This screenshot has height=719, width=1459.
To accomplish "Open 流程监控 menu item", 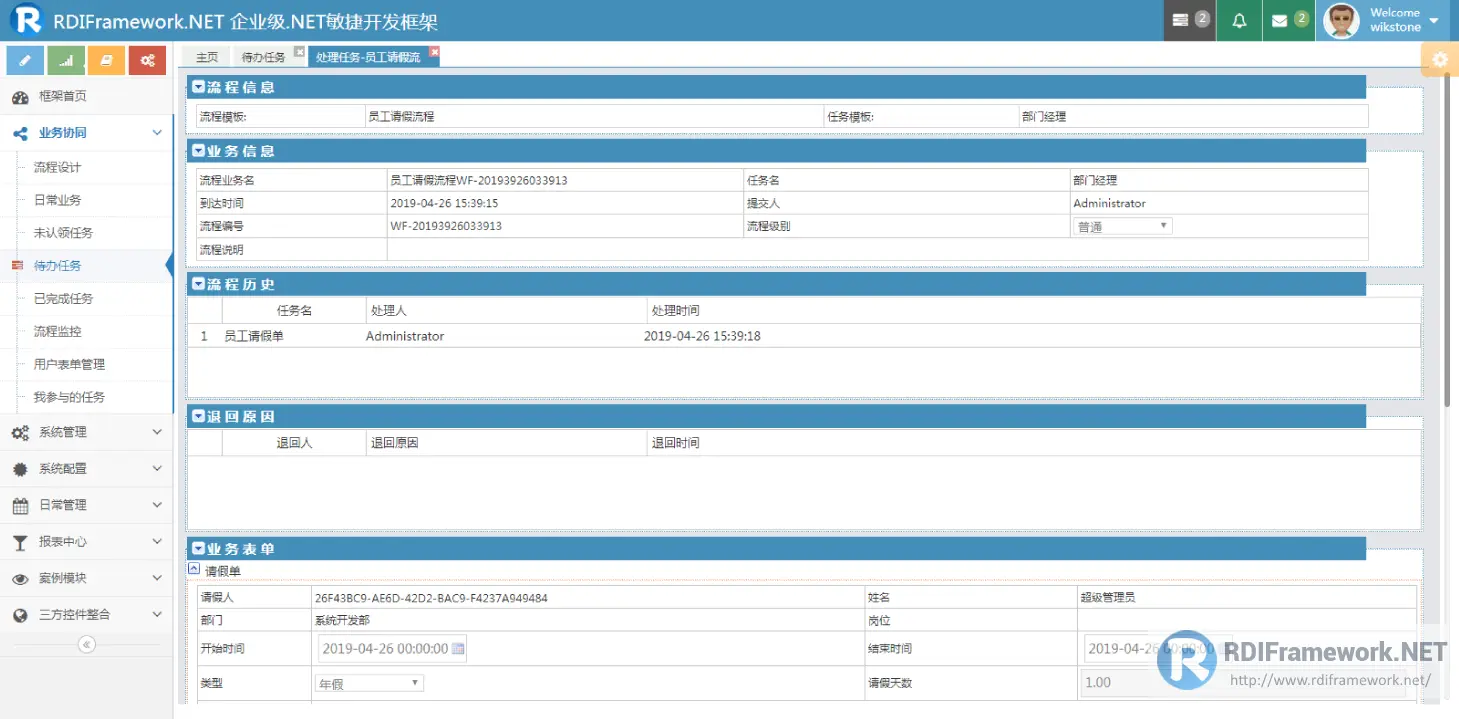I will tap(57, 331).
